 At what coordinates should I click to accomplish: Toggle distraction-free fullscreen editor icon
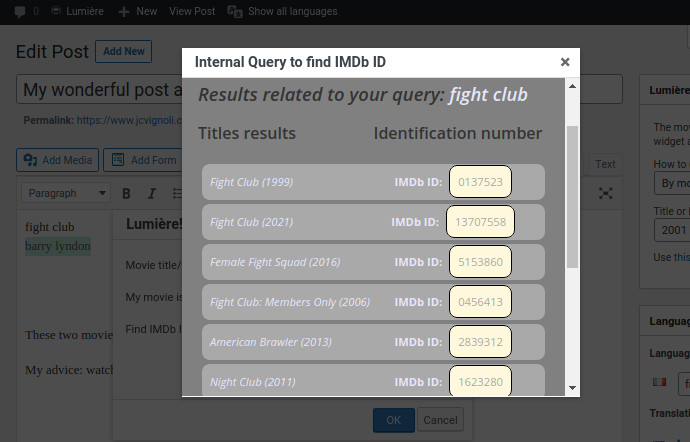[606, 193]
